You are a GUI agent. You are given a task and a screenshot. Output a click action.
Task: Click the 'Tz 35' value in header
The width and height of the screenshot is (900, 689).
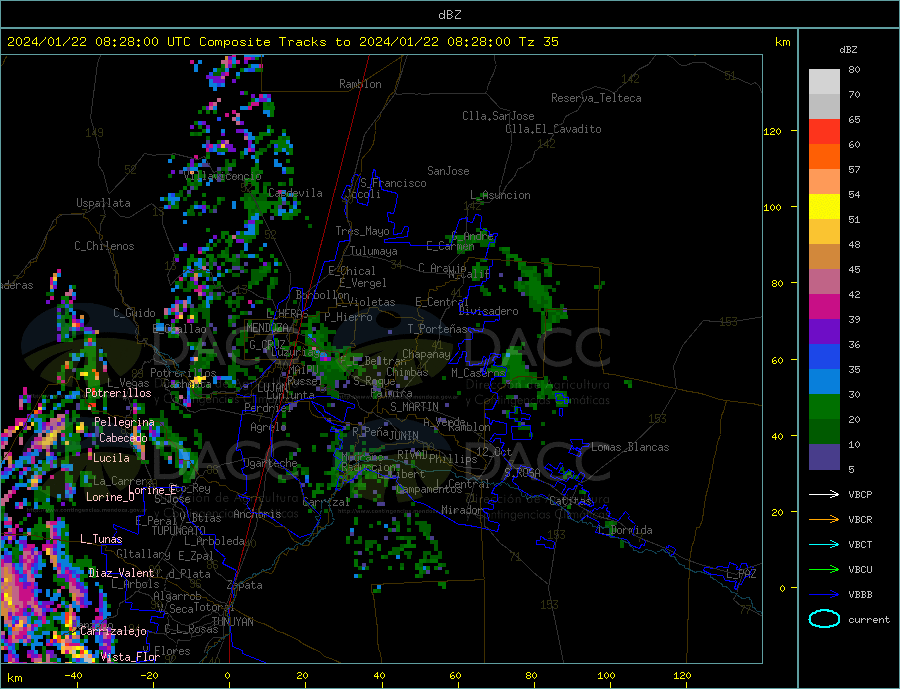point(538,42)
